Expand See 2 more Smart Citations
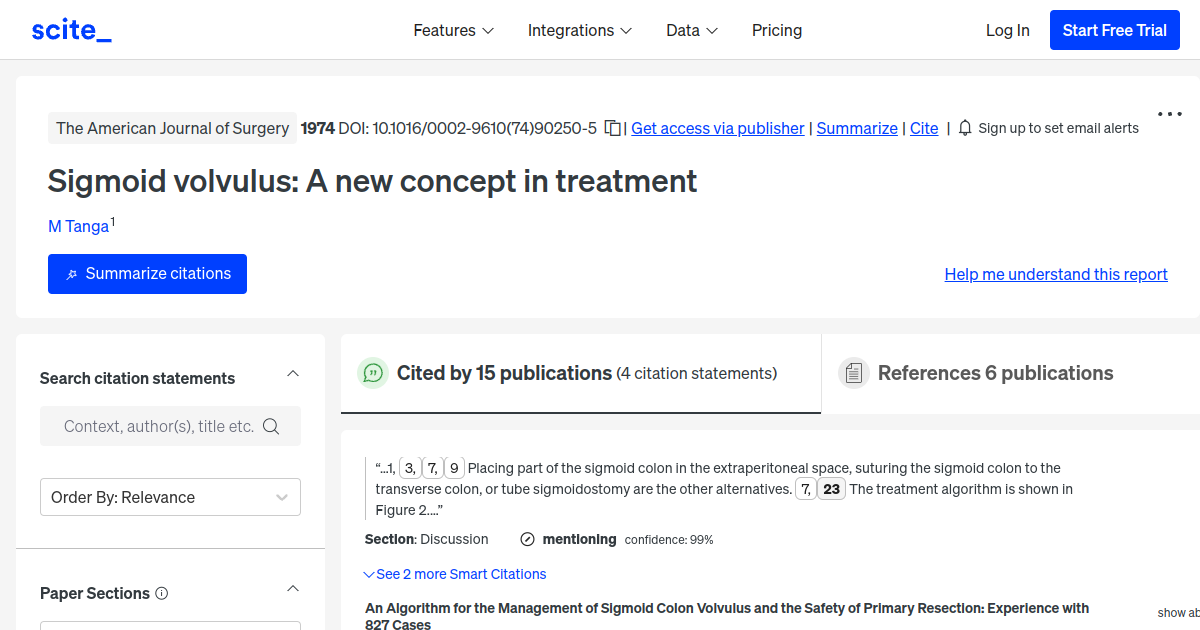This screenshot has height=630, width=1200. [455, 574]
